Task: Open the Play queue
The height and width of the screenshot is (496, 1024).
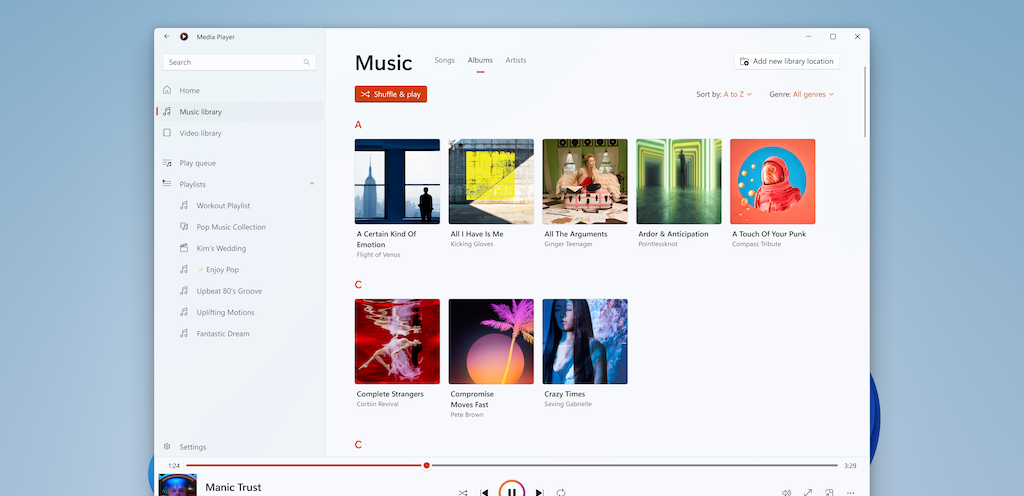Action: 197,163
